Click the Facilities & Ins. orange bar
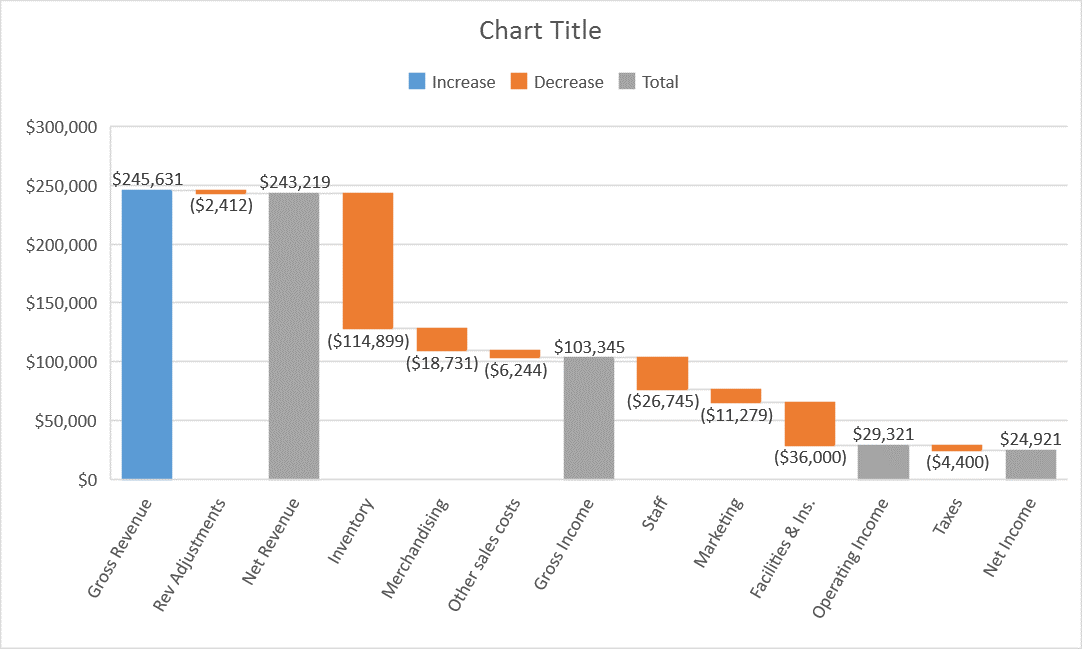This screenshot has height=651, width=1083. point(810,423)
